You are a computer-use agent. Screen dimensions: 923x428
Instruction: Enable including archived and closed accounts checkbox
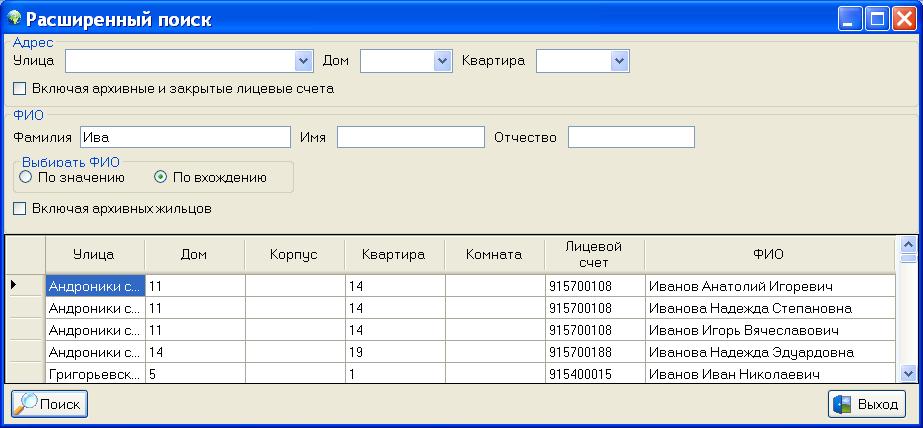pyautogui.click(x=20, y=89)
